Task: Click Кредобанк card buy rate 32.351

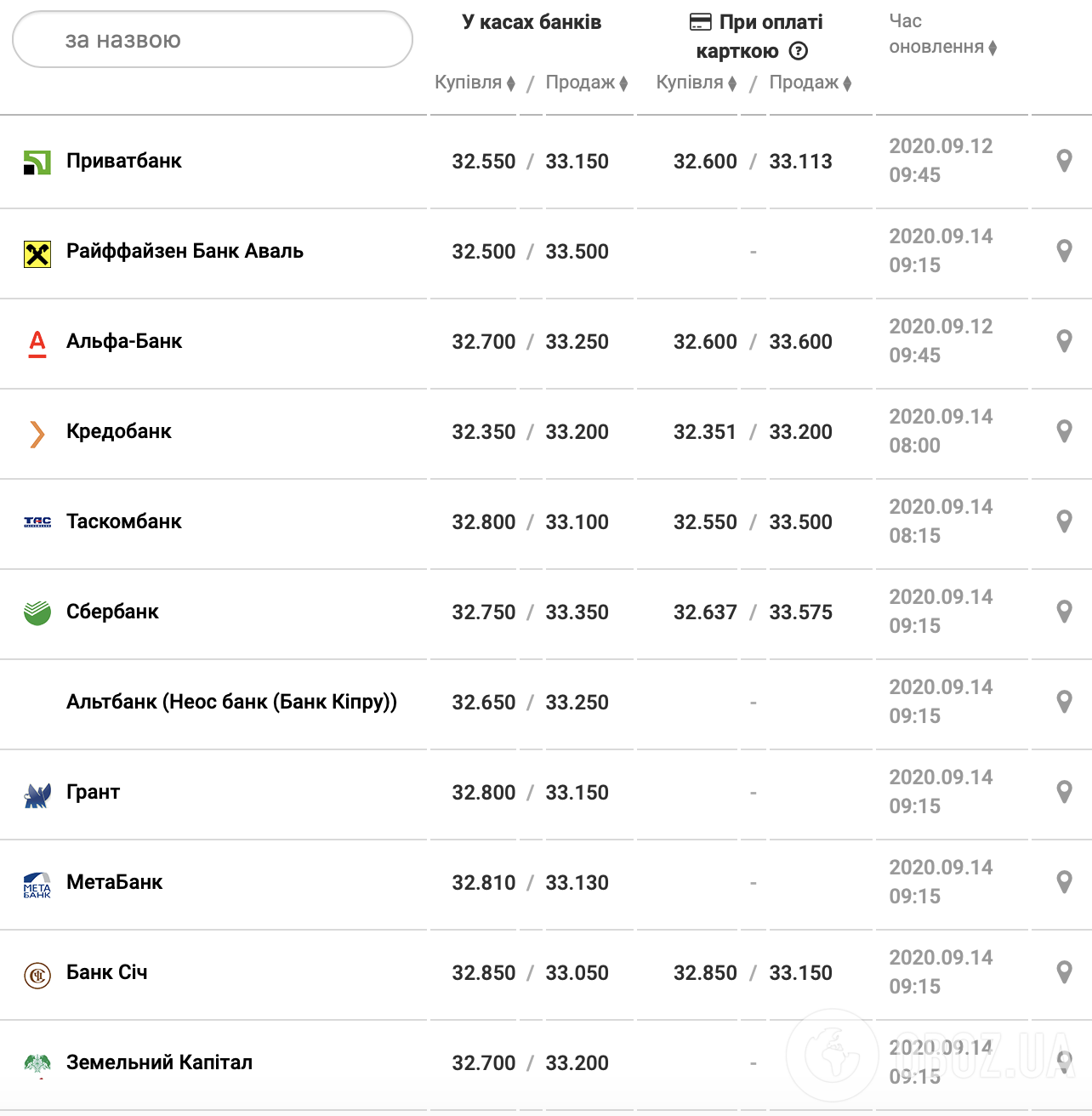Action: [x=705, y=432]
